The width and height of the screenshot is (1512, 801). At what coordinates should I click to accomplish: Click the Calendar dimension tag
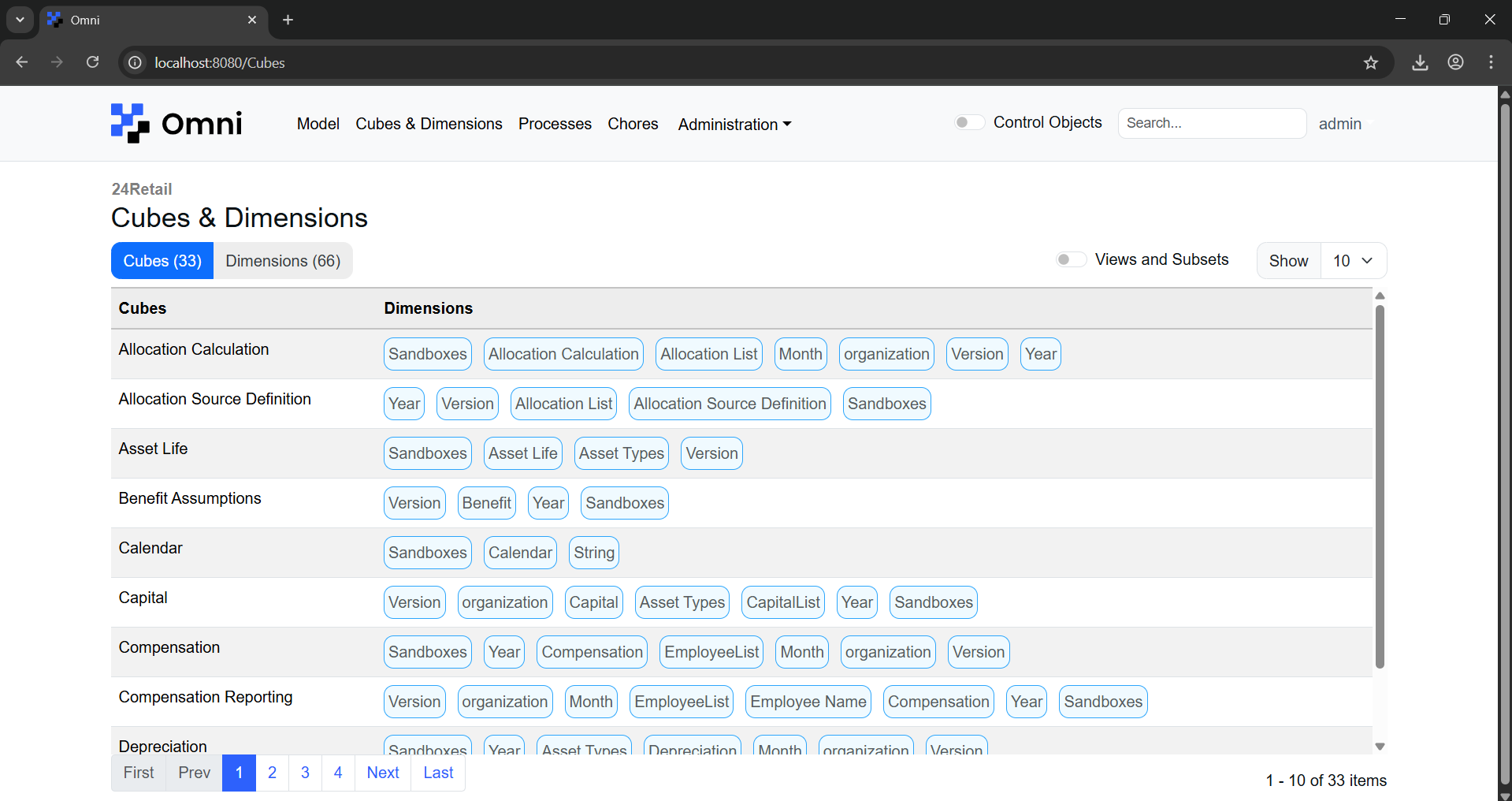(x=520, y=553)
